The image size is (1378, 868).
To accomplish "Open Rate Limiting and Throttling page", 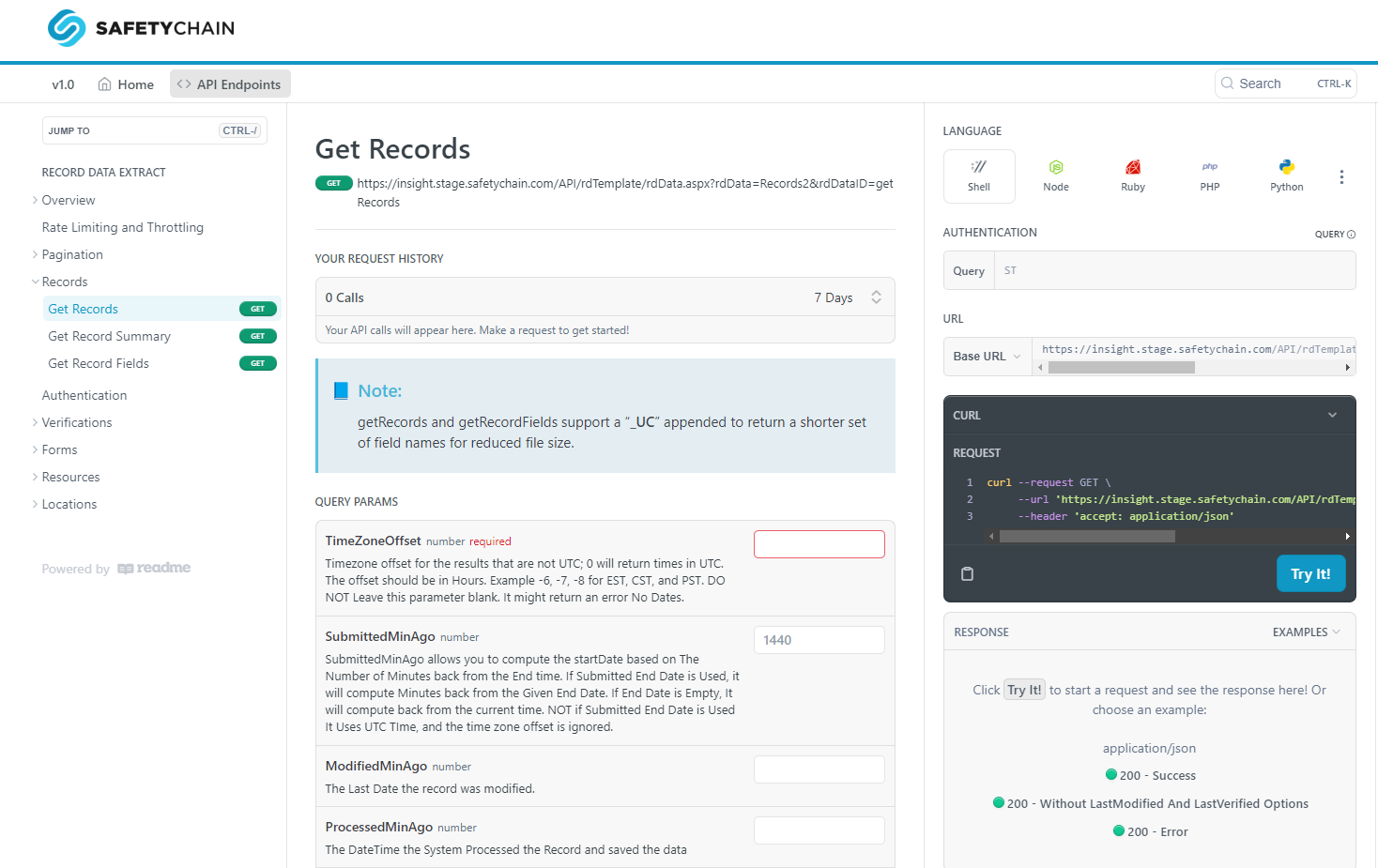I will [122, 227].
